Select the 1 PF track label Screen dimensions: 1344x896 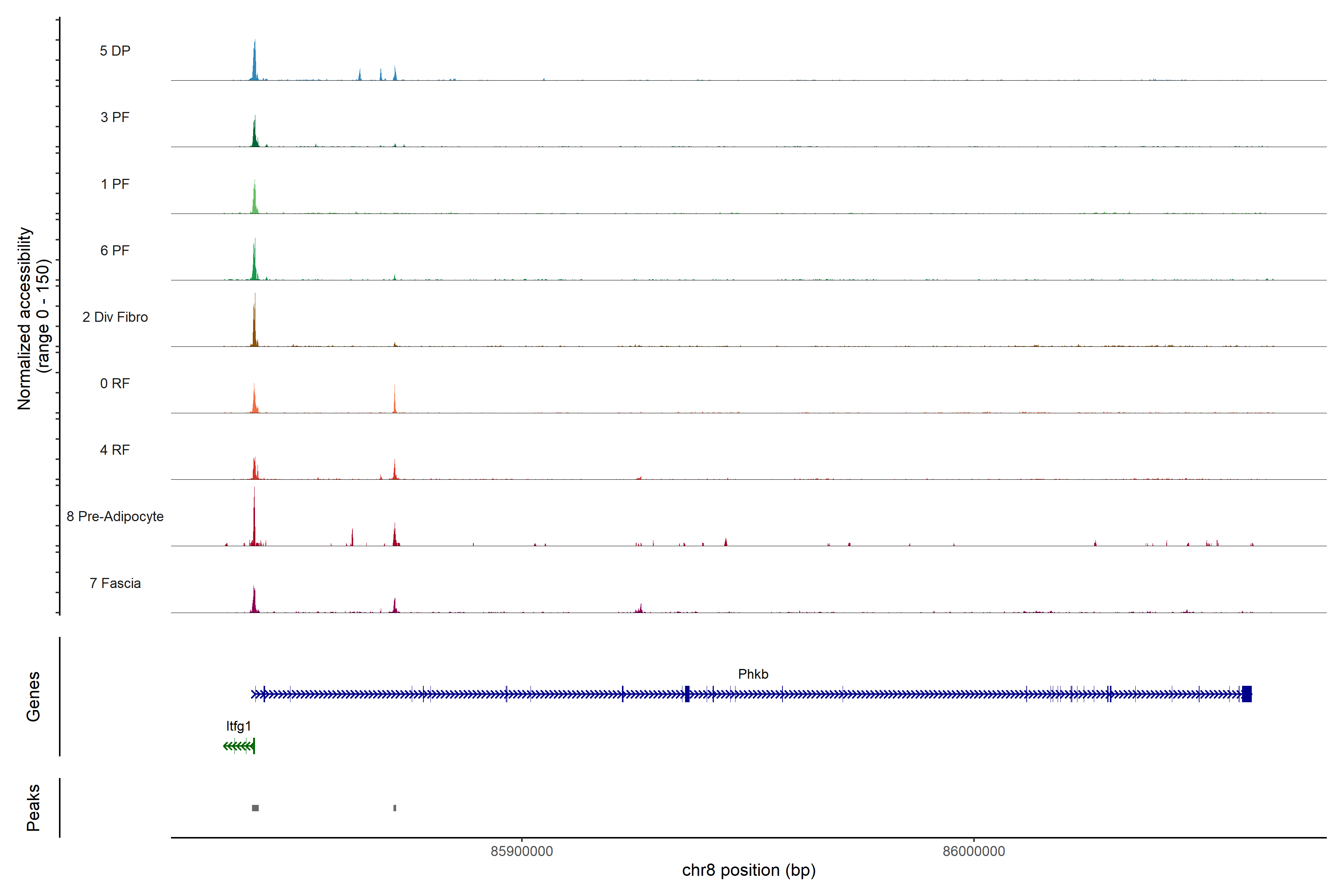(x=115, y=184)
